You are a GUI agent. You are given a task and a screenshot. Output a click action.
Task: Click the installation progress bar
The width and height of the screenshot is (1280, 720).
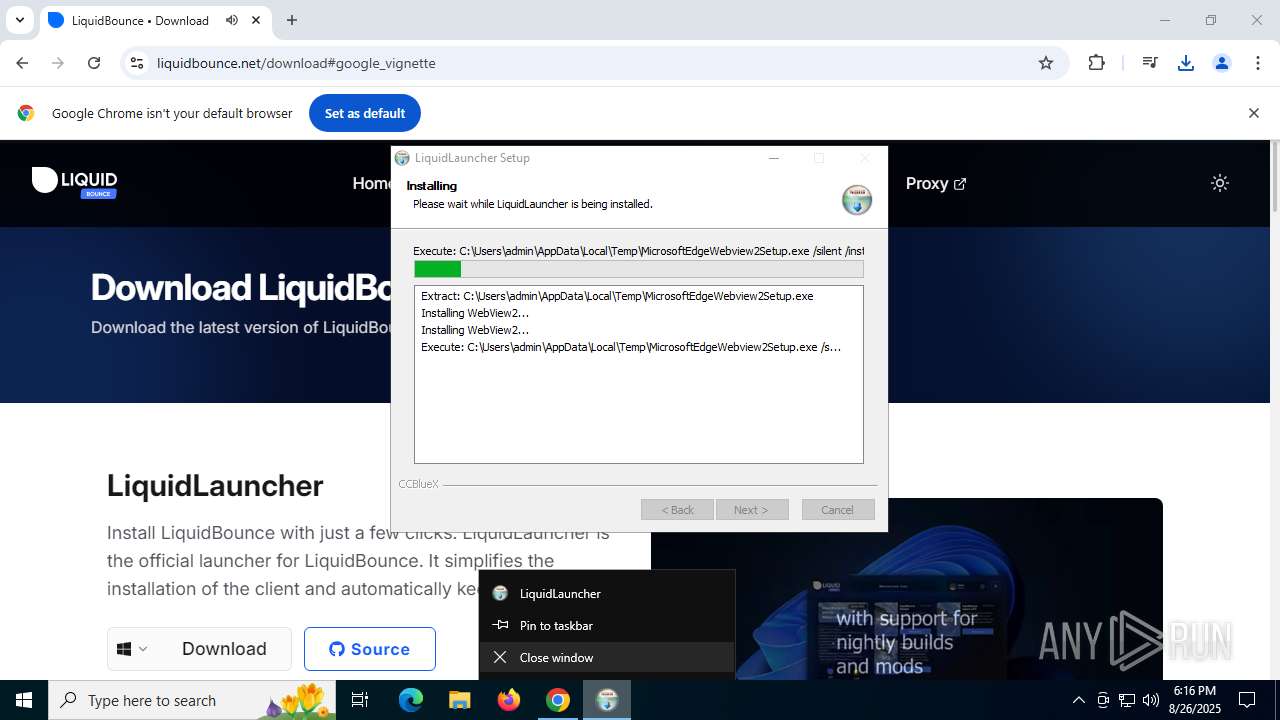coord(639,269)
